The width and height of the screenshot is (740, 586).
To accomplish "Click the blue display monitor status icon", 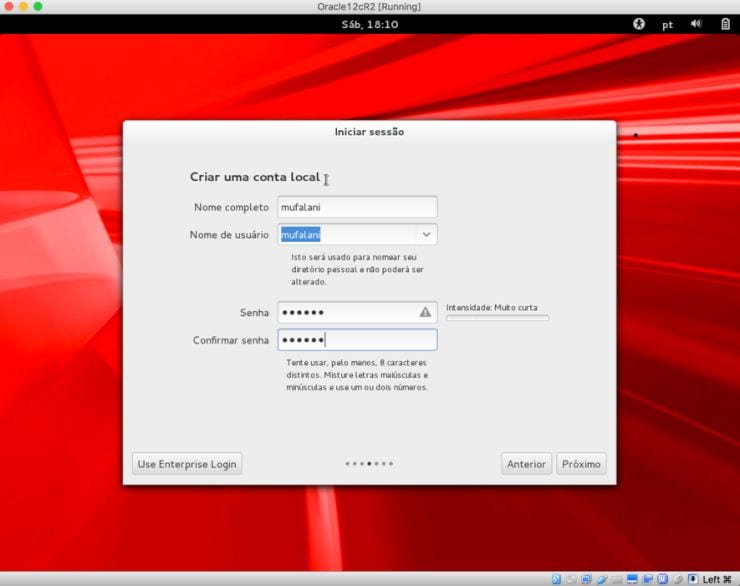I will (632, 579).
